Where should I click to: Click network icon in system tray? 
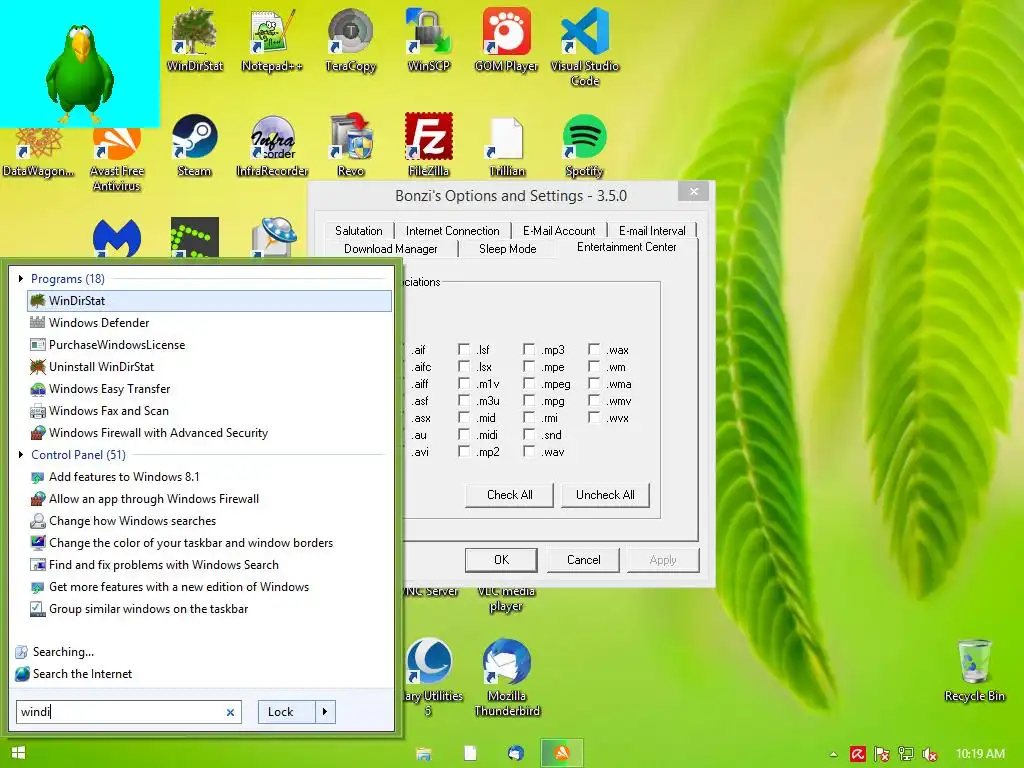coord(906,754)
